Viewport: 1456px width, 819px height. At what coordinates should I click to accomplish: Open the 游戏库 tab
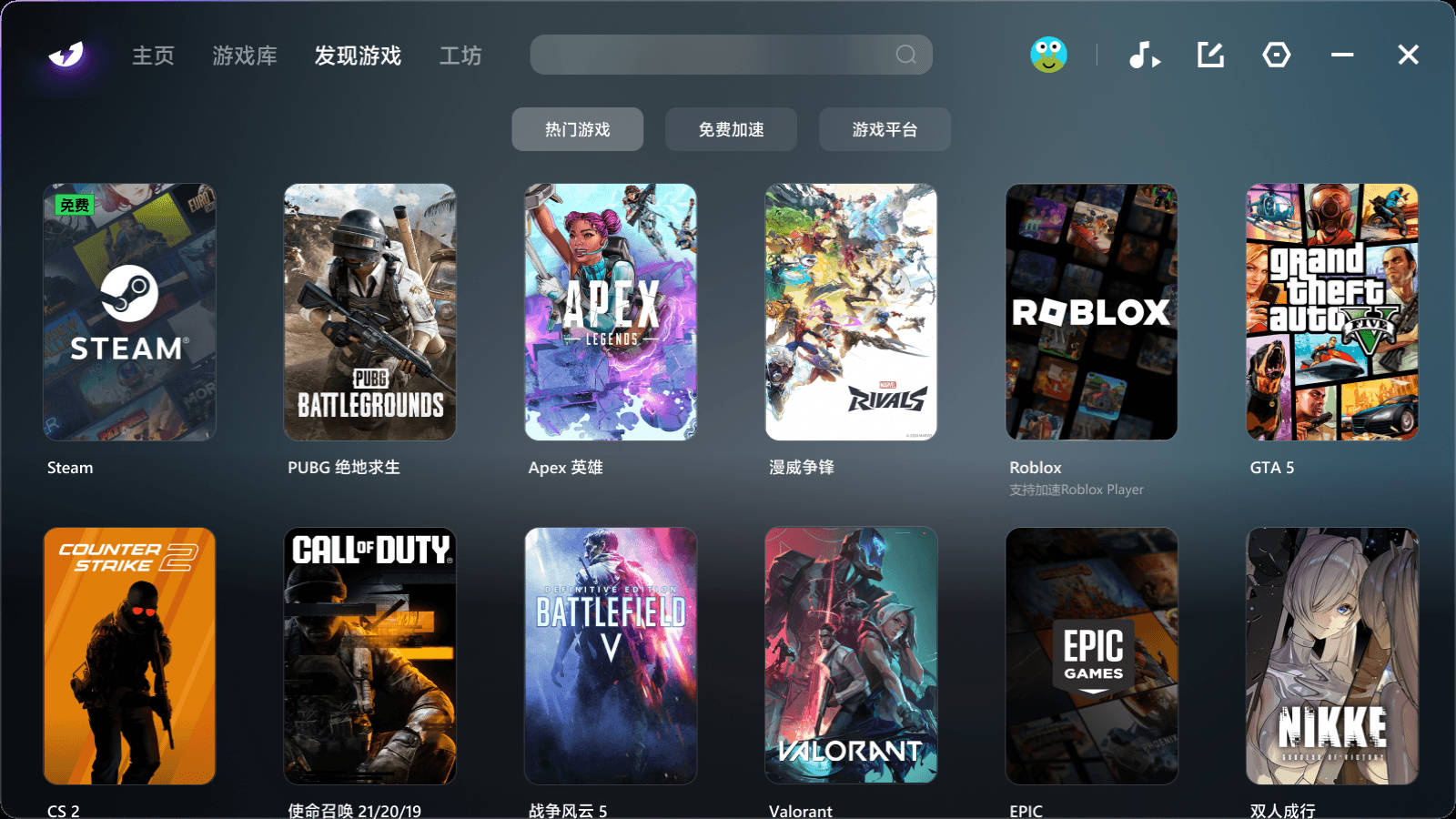click(x=245, y=56)
